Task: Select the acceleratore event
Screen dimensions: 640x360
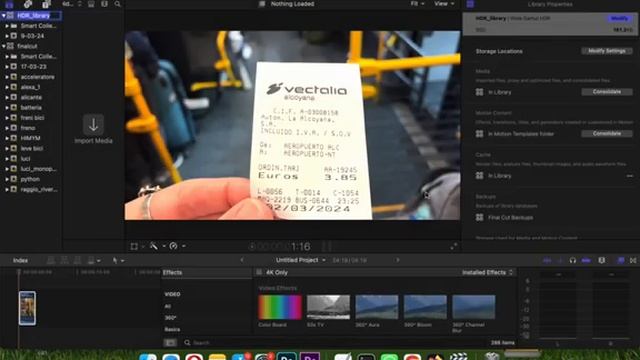Action: point(38,77)
